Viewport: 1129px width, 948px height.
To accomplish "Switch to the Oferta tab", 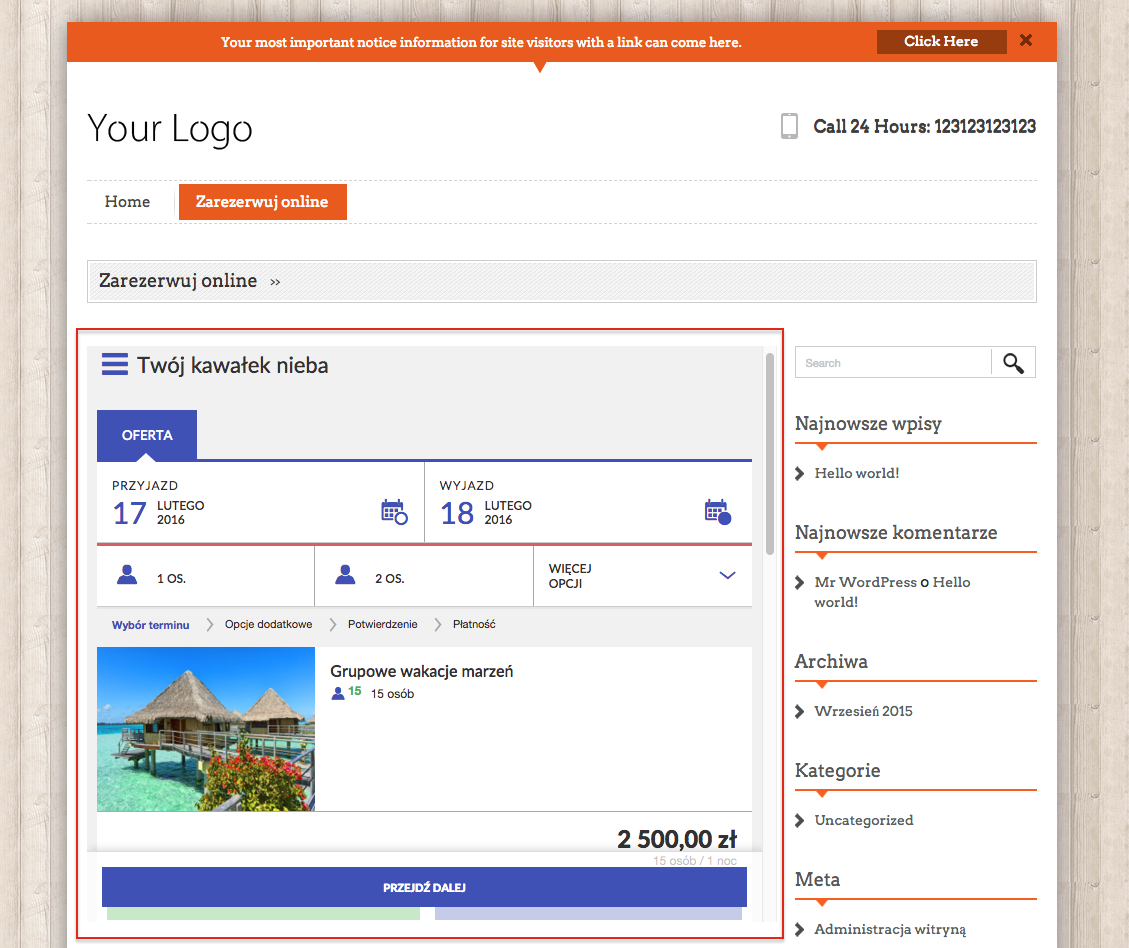I will coord(147,435).
